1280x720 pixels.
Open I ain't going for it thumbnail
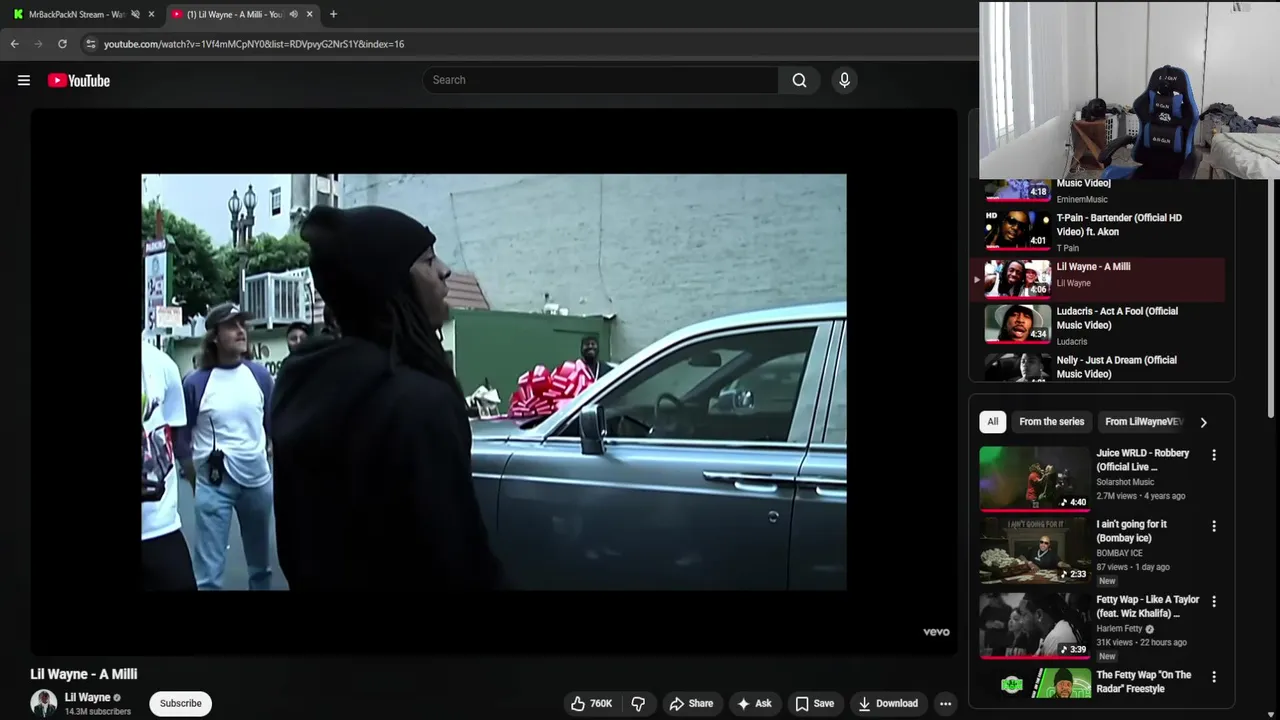click(x=1034, y=549)
